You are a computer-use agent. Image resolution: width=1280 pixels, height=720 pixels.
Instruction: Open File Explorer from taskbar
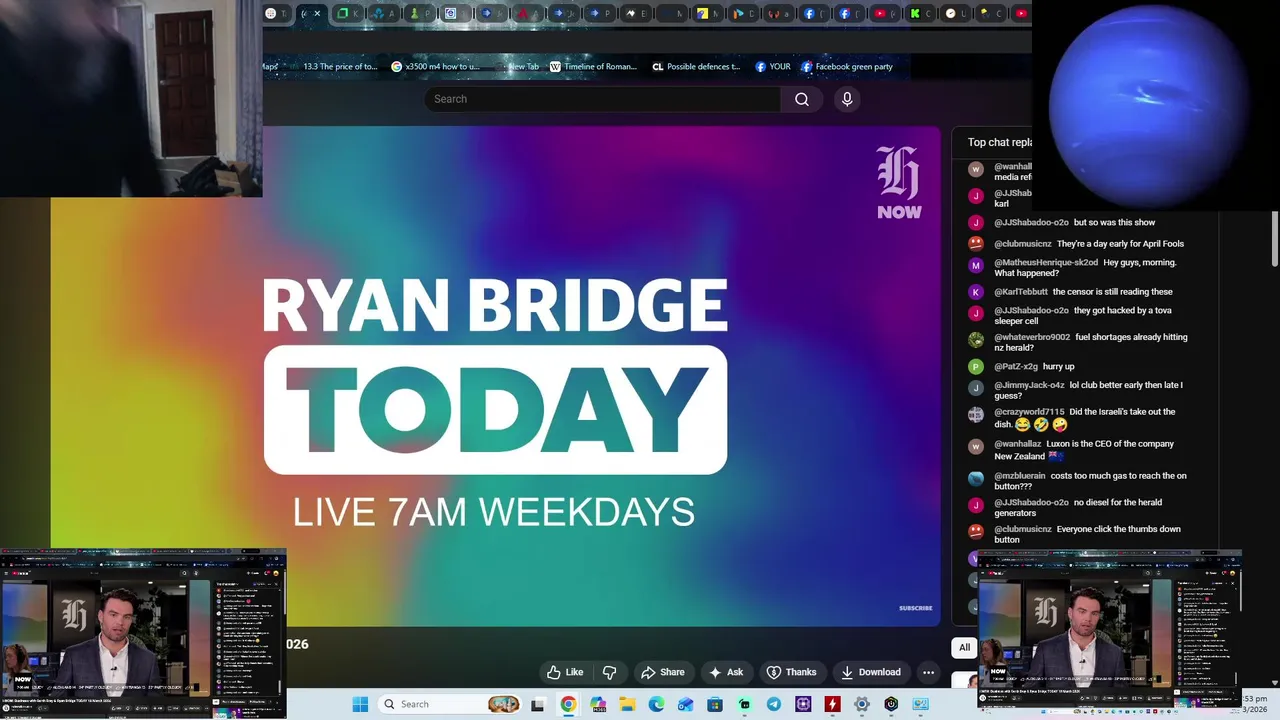[x=627, y=704]
